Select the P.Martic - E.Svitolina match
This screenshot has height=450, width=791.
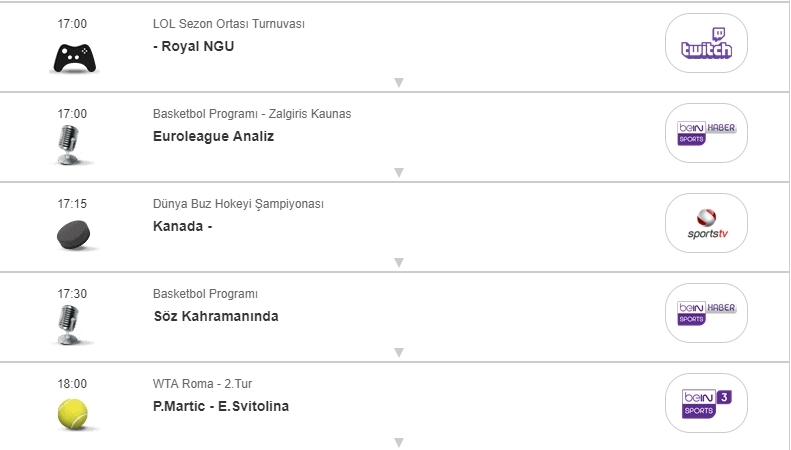[x=221, y=406]
